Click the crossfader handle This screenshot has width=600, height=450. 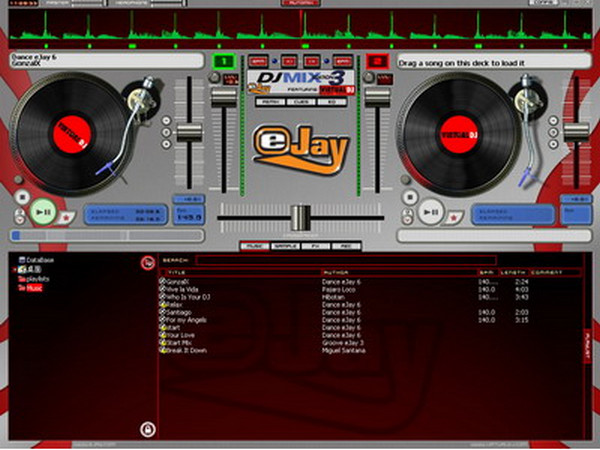tap(301, 217)
